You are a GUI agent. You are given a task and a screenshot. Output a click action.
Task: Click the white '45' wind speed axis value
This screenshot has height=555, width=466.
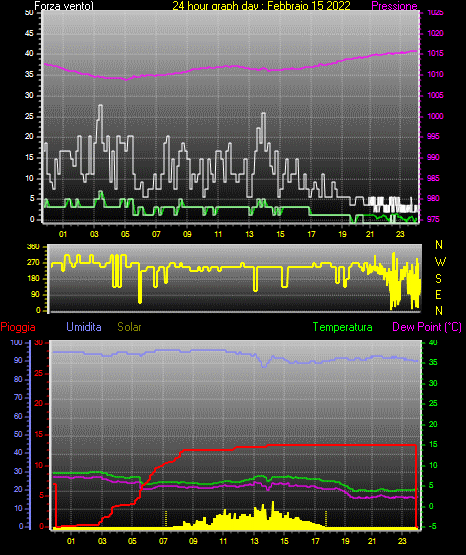[29, 33]
